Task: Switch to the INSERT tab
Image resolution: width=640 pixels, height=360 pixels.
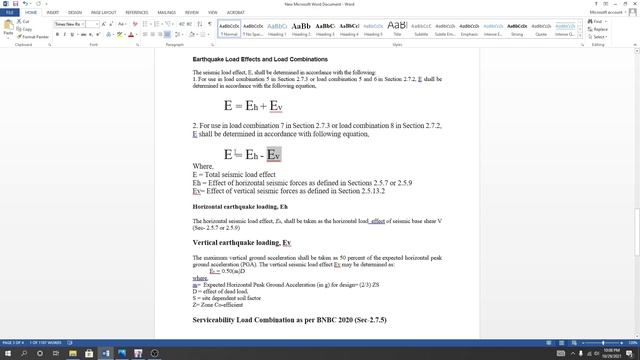Action: pos(53,13)
